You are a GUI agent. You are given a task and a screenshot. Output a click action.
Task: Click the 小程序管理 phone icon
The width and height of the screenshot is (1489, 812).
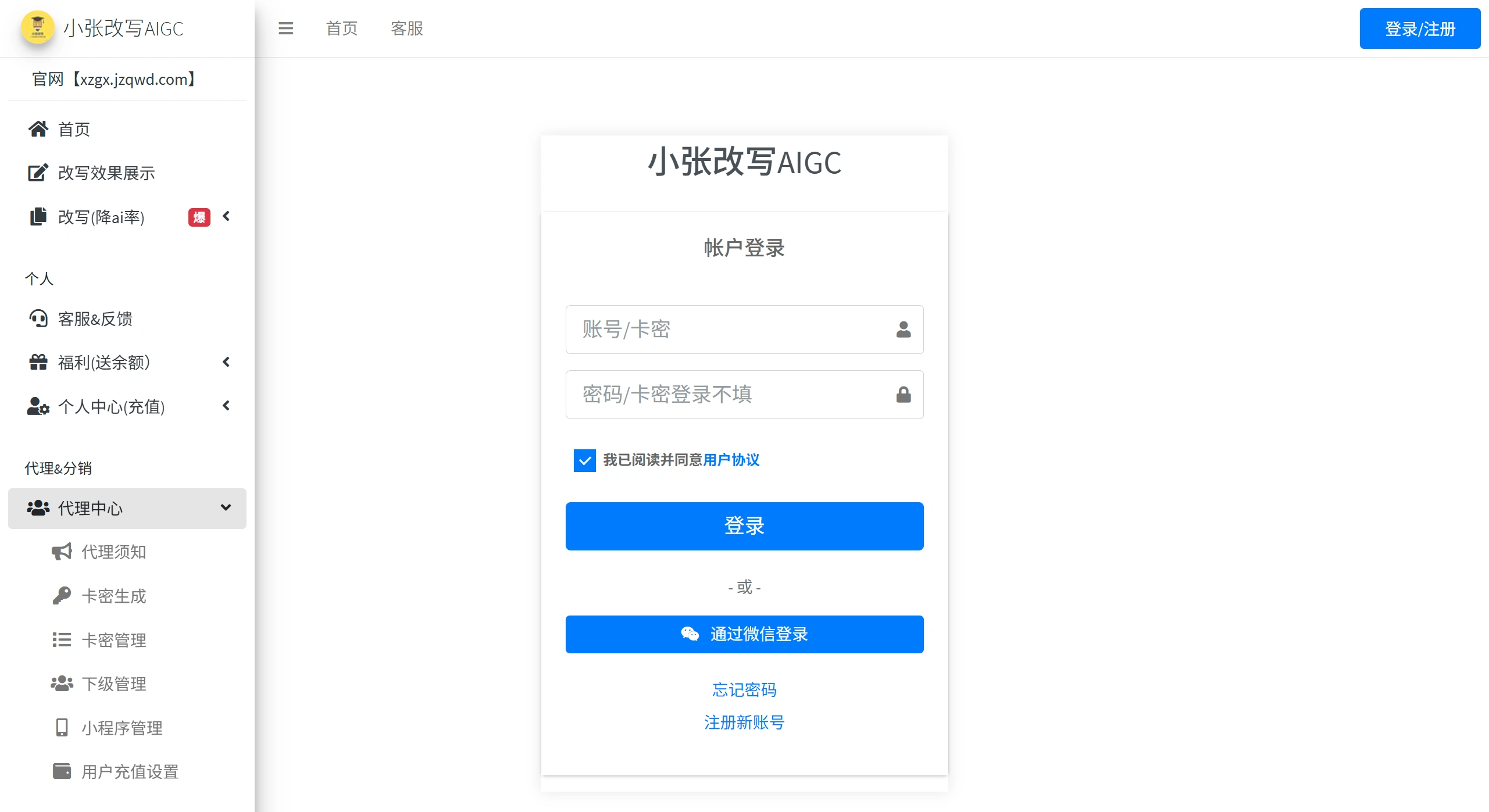click(62, 727)
